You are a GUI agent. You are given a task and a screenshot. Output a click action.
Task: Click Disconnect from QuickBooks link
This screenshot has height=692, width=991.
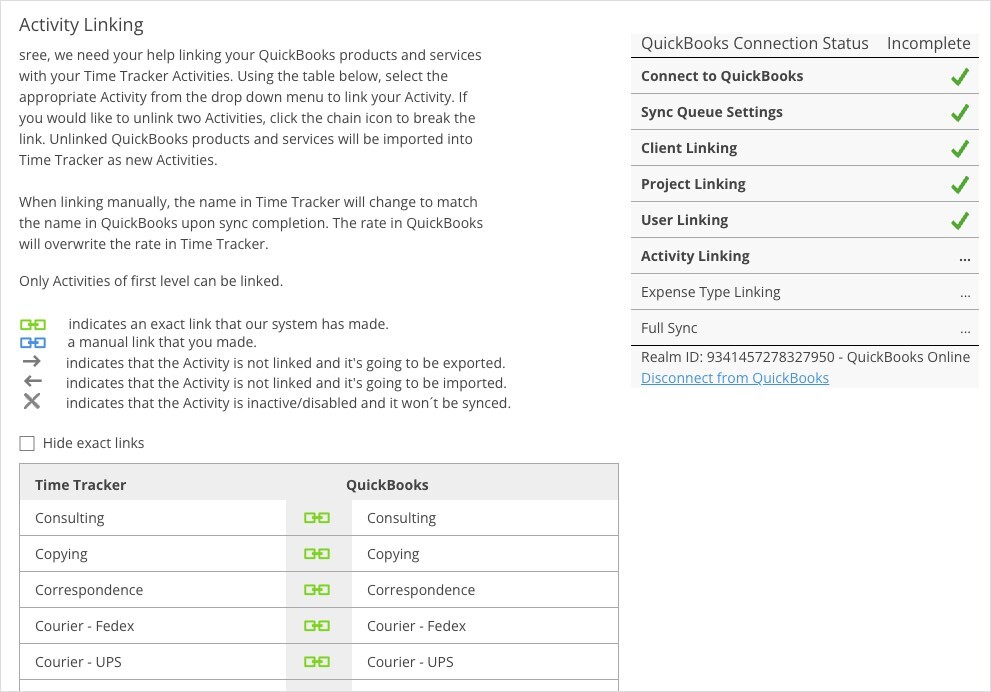pyautogui.click(x=734, y=378)
